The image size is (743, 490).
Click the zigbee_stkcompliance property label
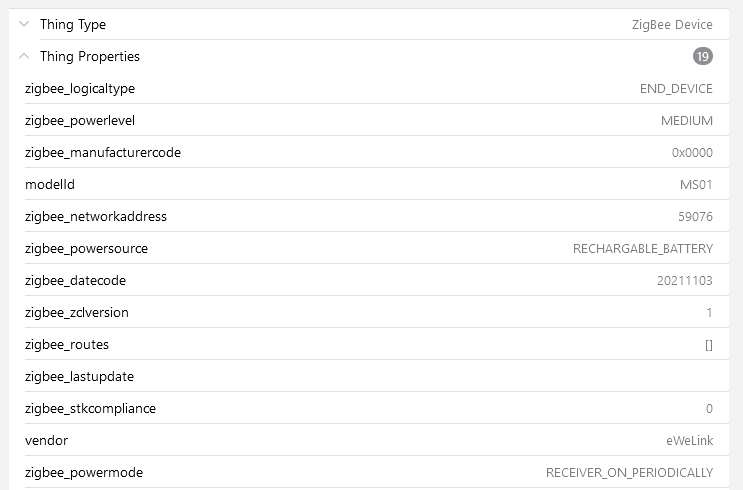[x=90, y=409]
